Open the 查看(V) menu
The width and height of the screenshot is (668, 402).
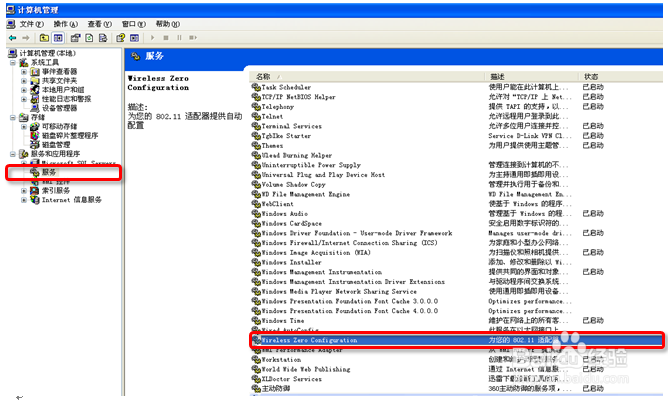click(99, 24)
